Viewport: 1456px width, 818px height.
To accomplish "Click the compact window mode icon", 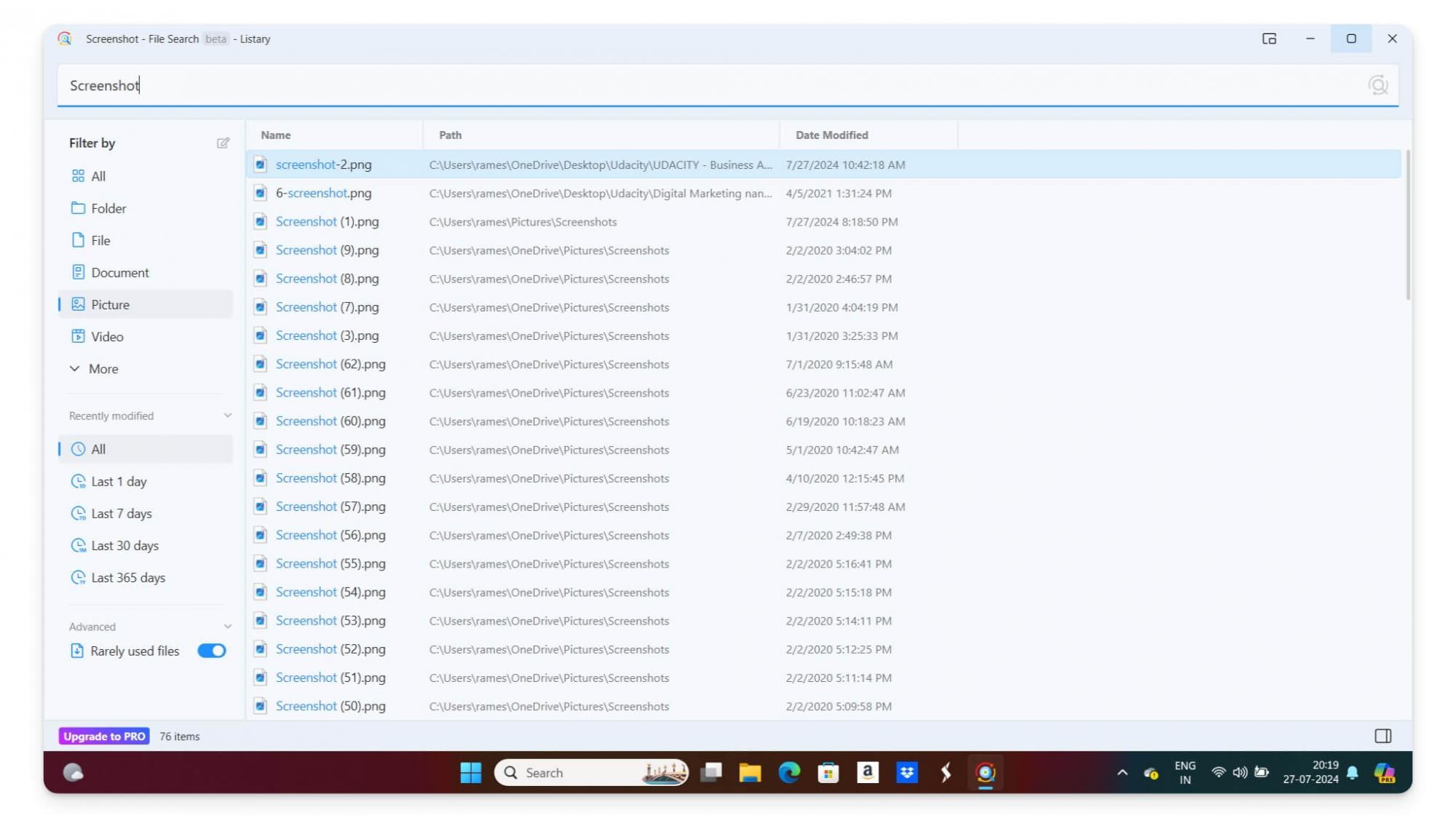I will (1269, 39).
